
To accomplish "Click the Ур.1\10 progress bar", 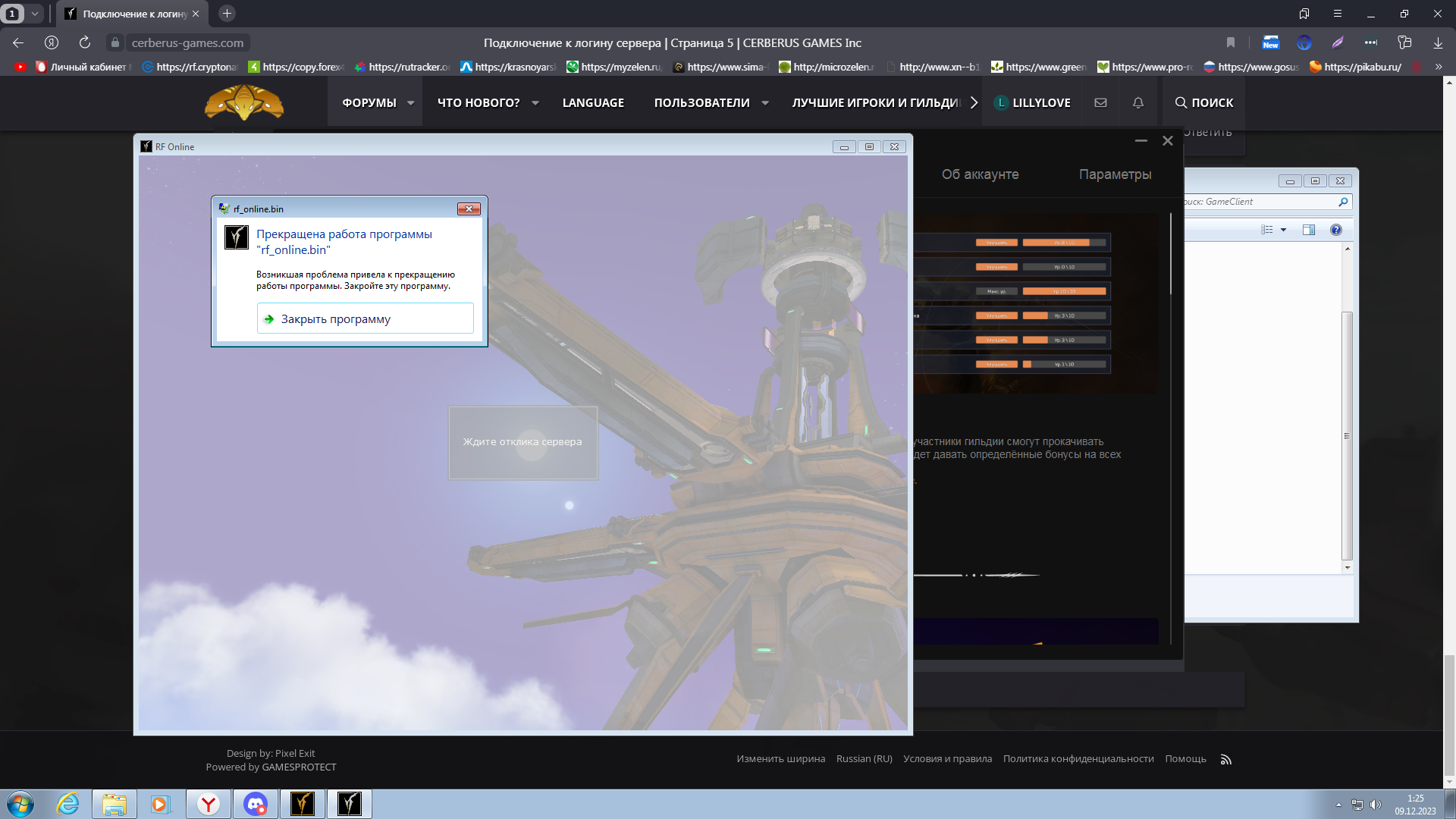I will 1064,364.
